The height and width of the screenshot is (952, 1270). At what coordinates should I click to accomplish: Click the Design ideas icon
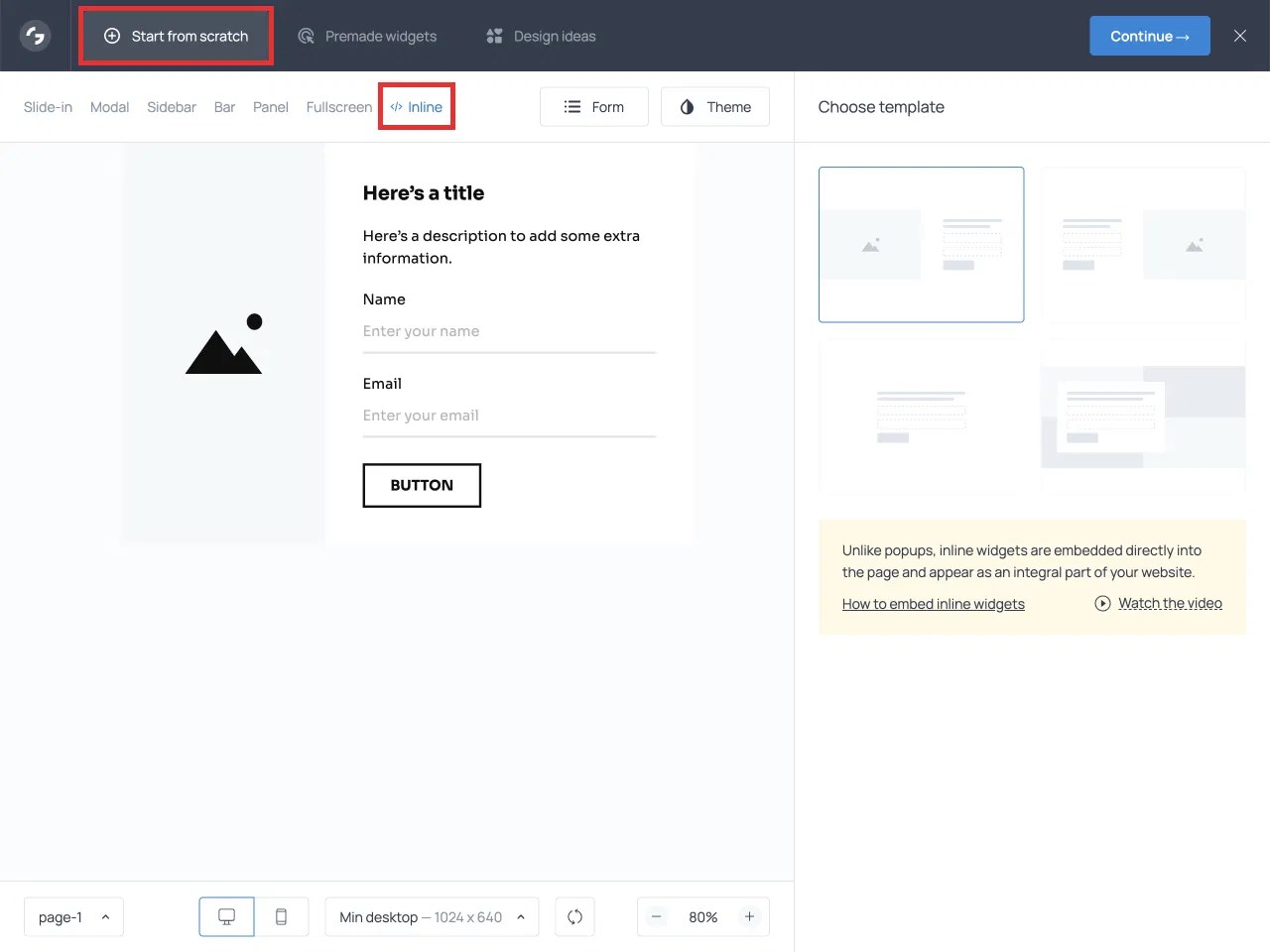click(x=493, y=35)
